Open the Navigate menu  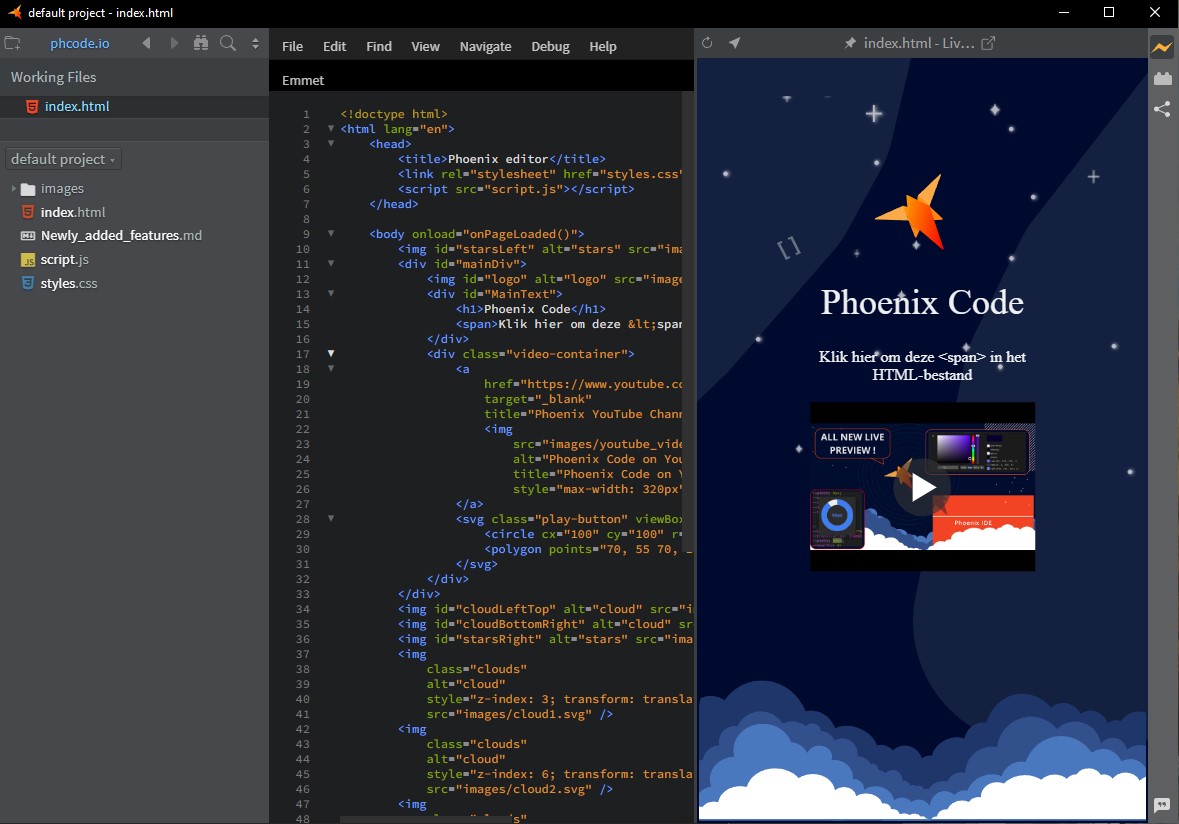486,47
